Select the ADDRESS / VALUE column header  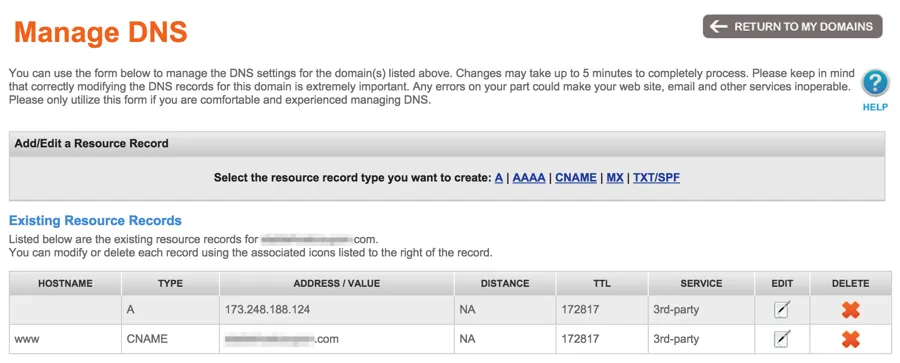337,284
